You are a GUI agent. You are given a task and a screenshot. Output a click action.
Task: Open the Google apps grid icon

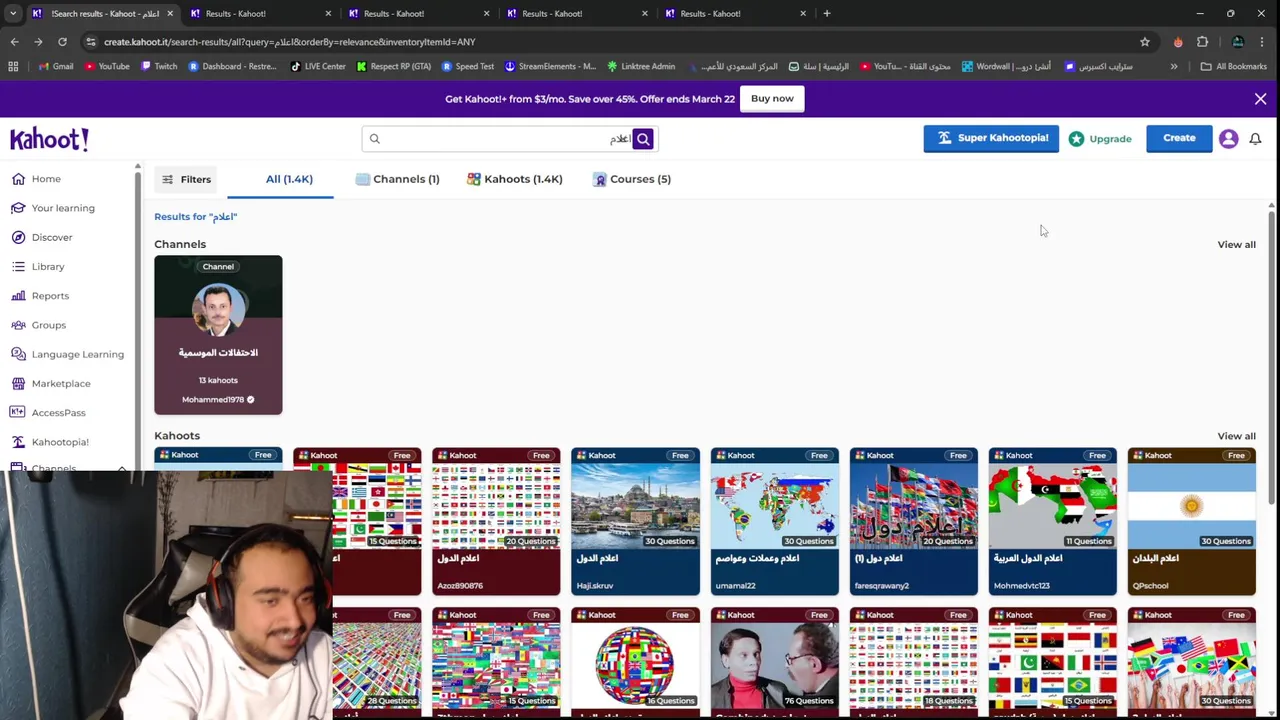(13, 66)
